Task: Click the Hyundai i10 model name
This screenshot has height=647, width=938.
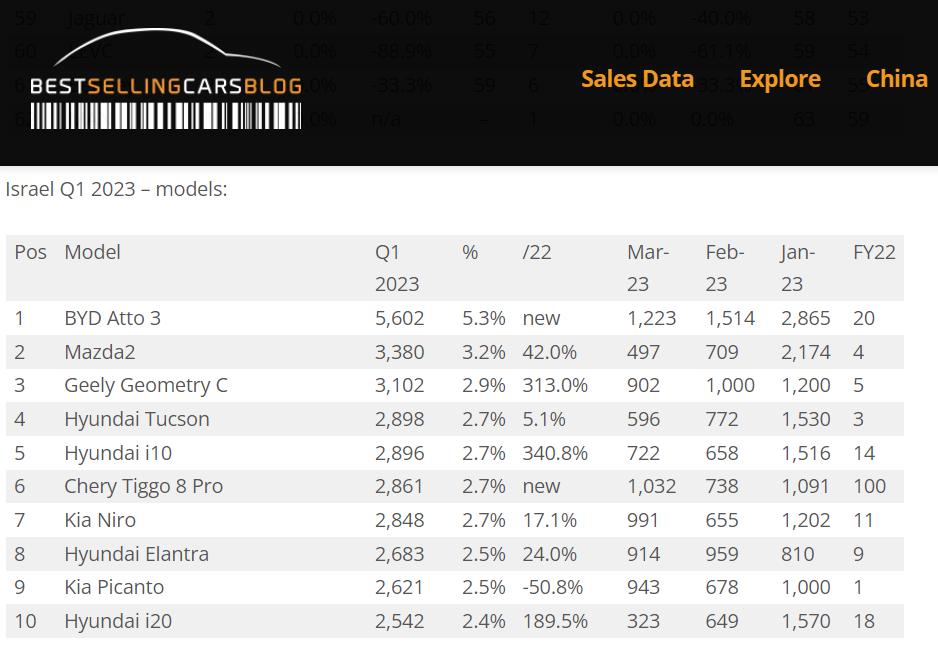Action: pos(118,453)
